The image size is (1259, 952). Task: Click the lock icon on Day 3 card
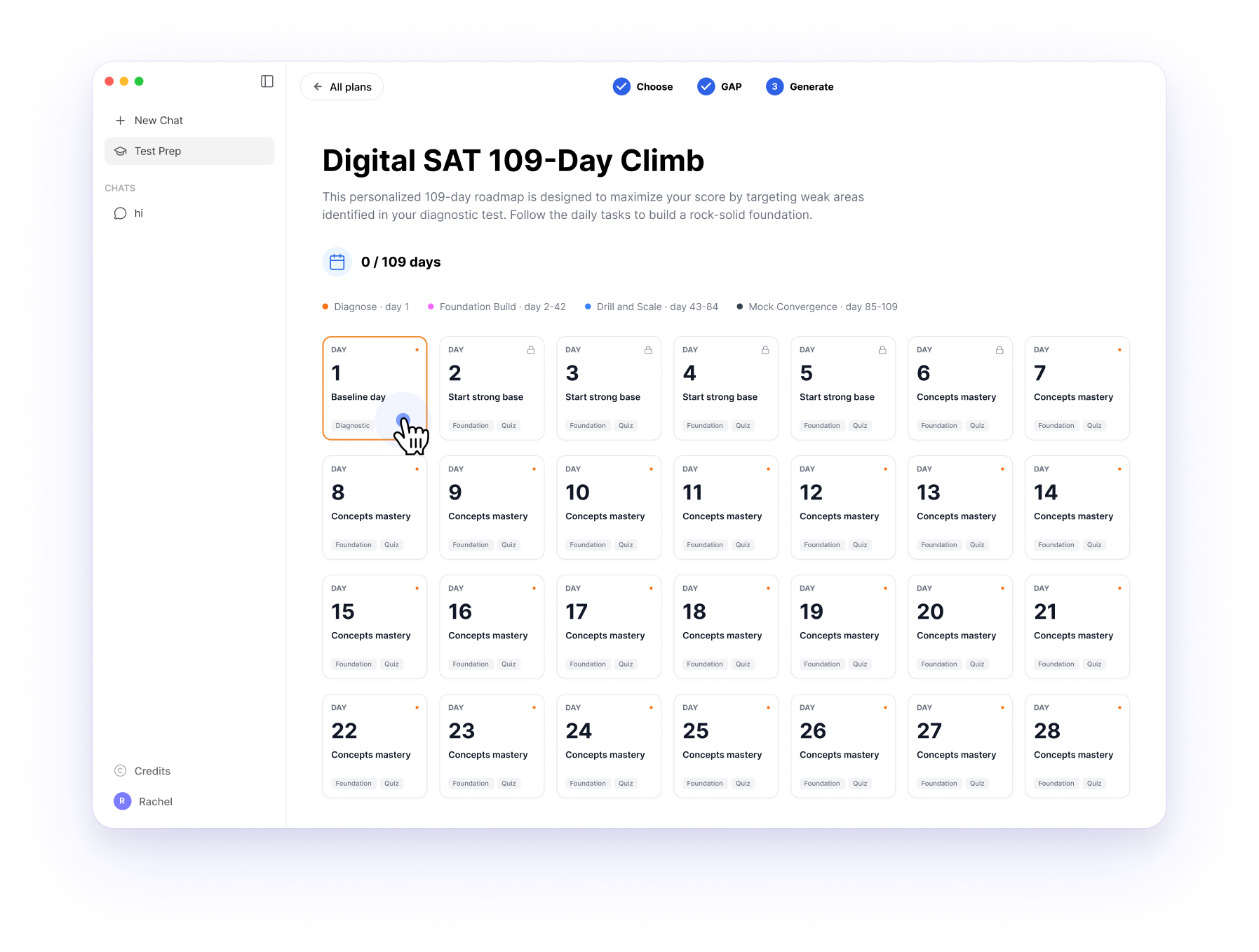point(648,349)
